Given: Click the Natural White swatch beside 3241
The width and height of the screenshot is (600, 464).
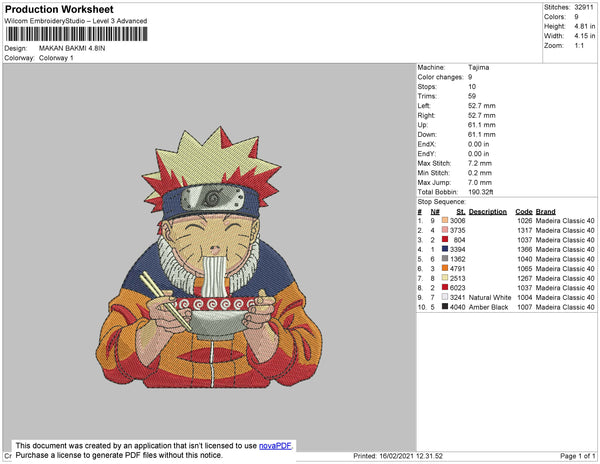Looking at the screenshot, I should 445,297.
